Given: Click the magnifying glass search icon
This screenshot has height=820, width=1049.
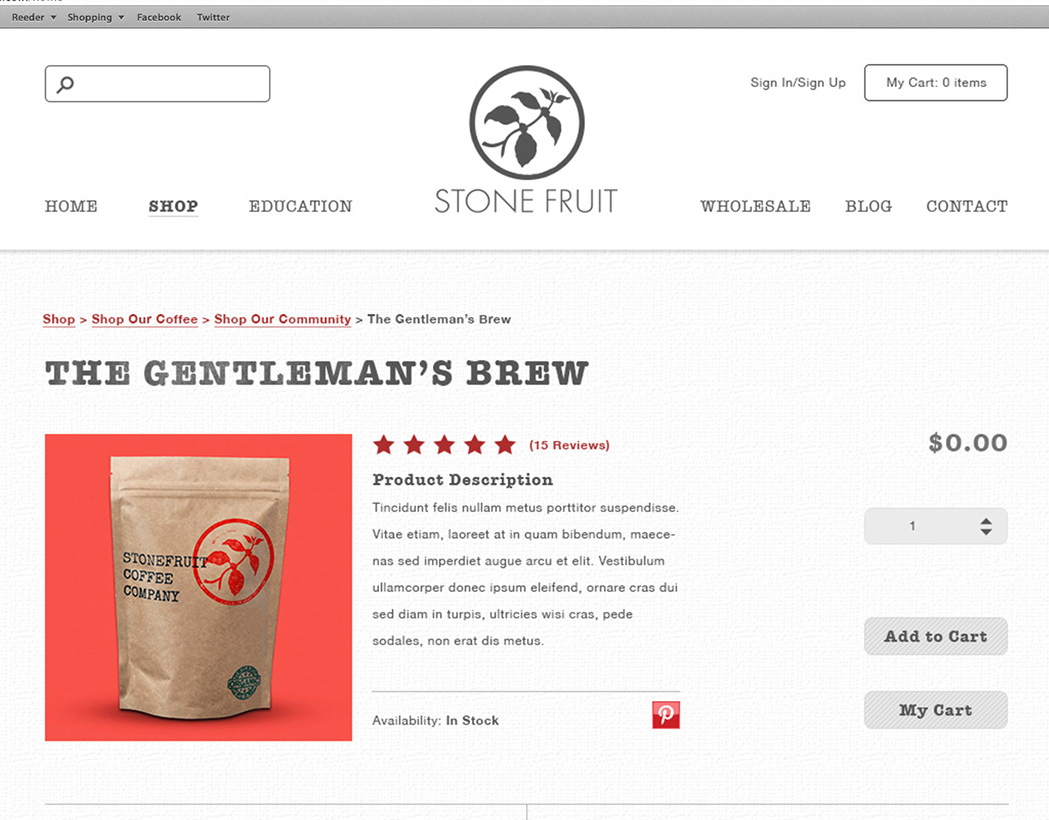Looking at the screenshot, I should pos(65,84).
